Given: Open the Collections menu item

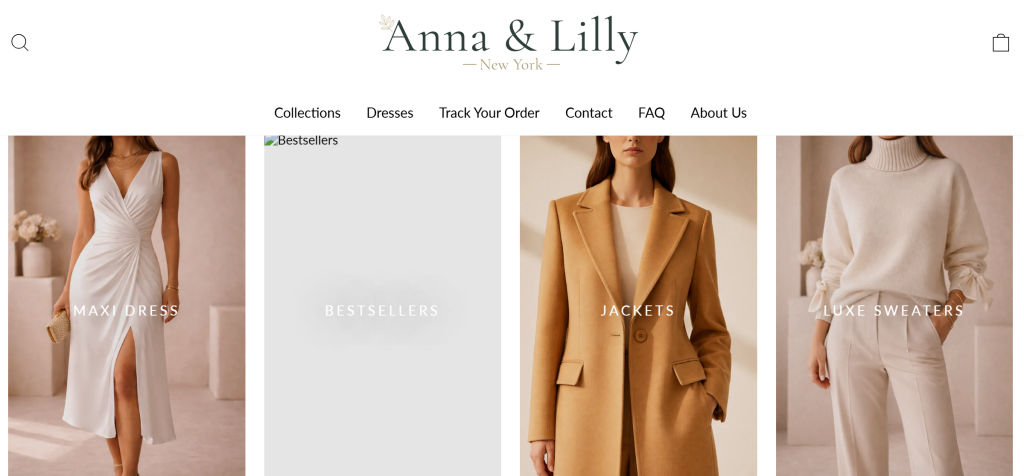Looking at the screenshot, I should [307, 113].
